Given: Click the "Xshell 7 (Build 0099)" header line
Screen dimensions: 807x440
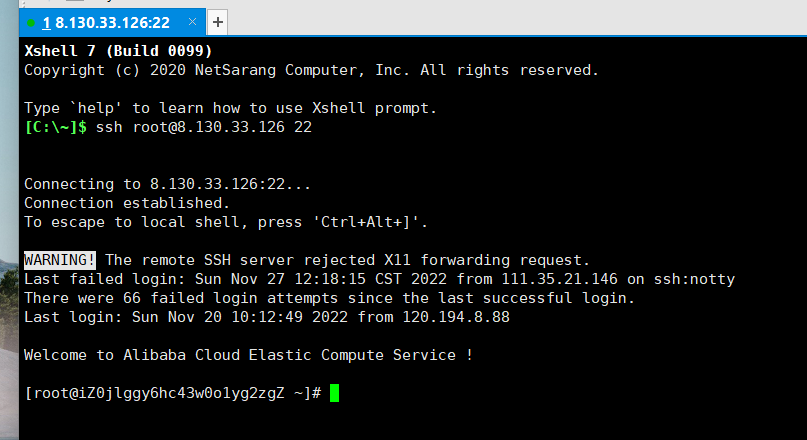Looking at the screenshot, I should 118,51.
